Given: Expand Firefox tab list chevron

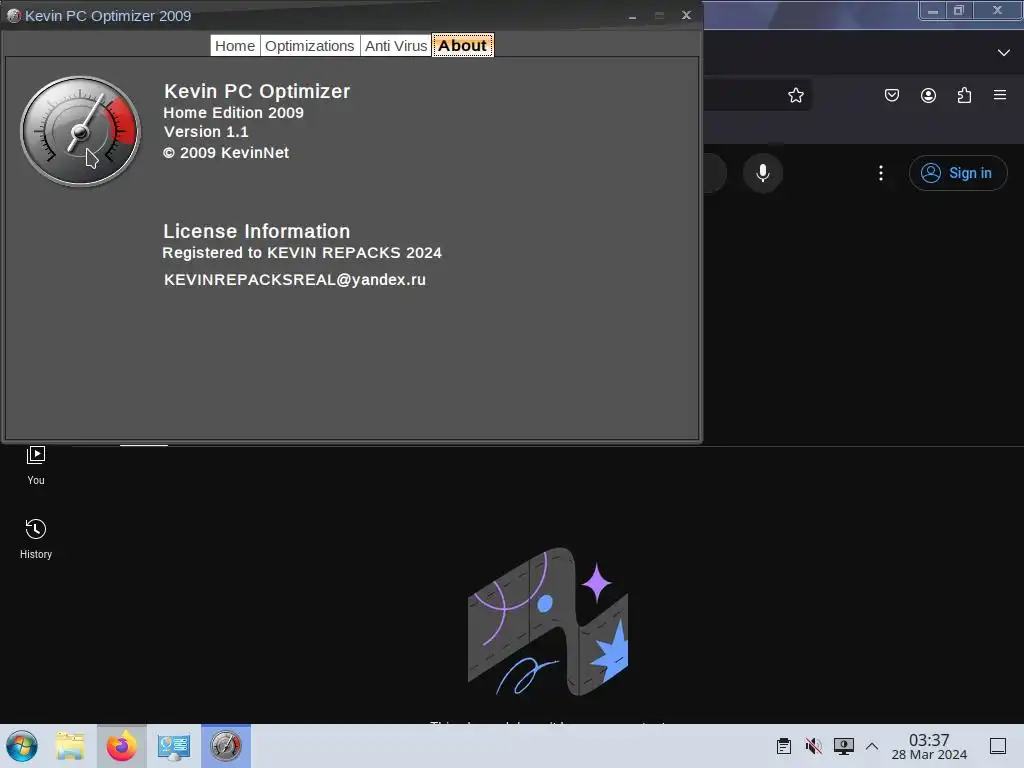Looking at the screenshot, I should pyautogui.click(x=1004, y=52).
